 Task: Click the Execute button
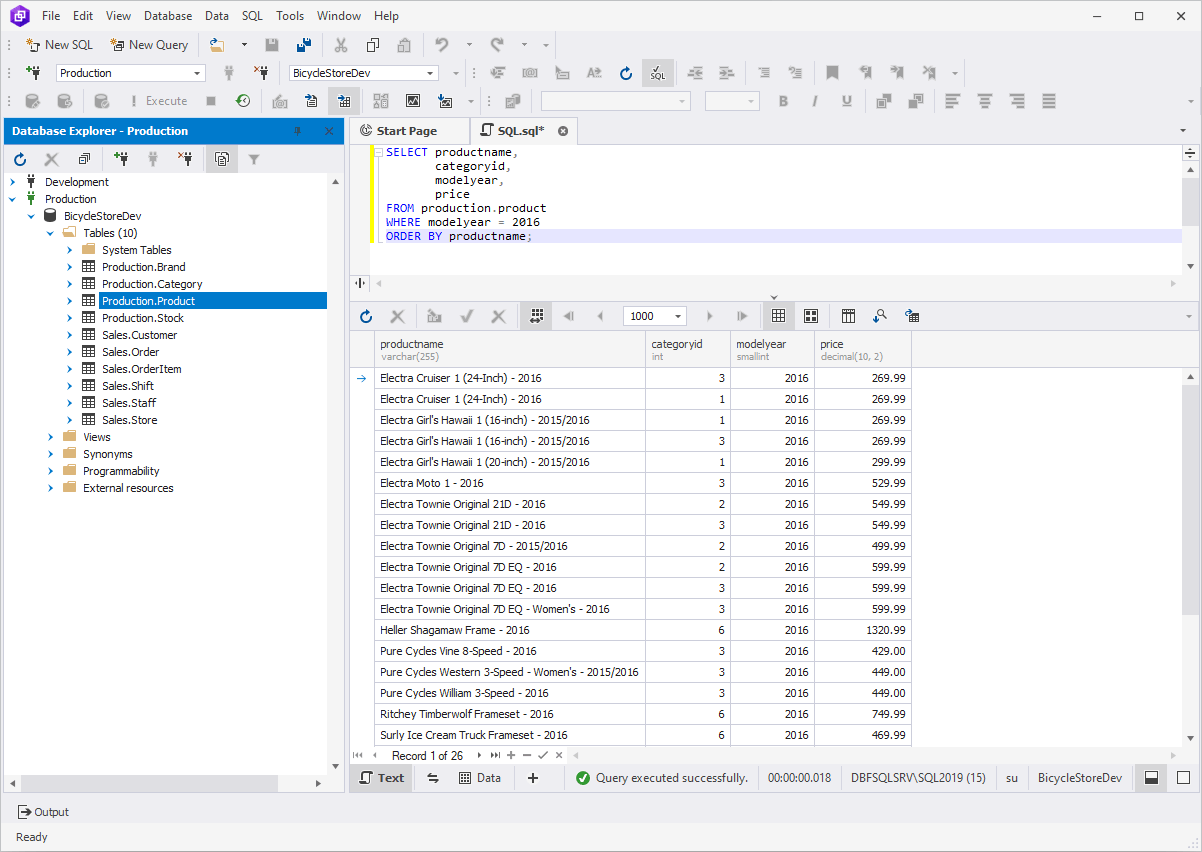point(158,101)
